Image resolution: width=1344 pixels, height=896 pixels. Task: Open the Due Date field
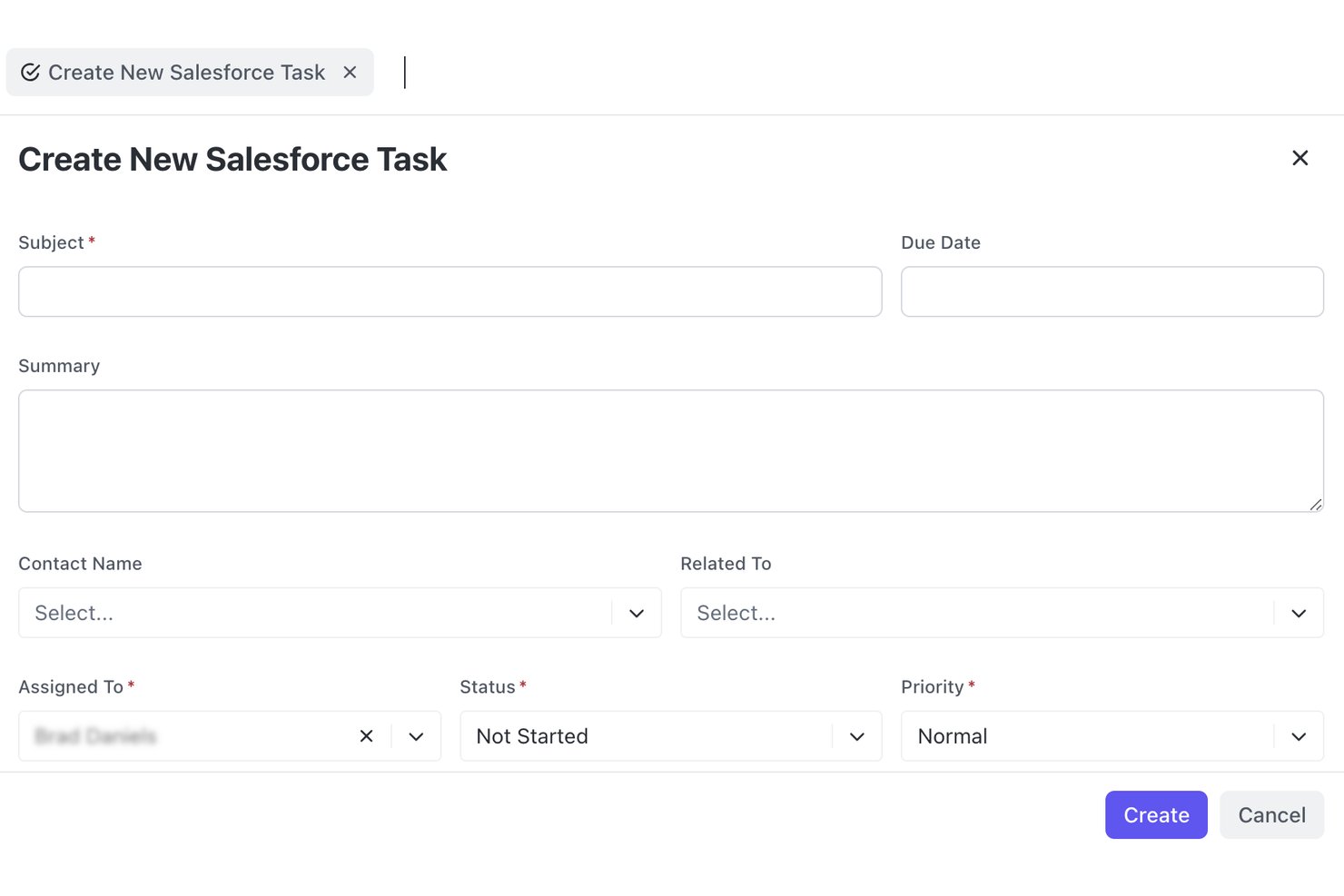[x=1112, y=291]
